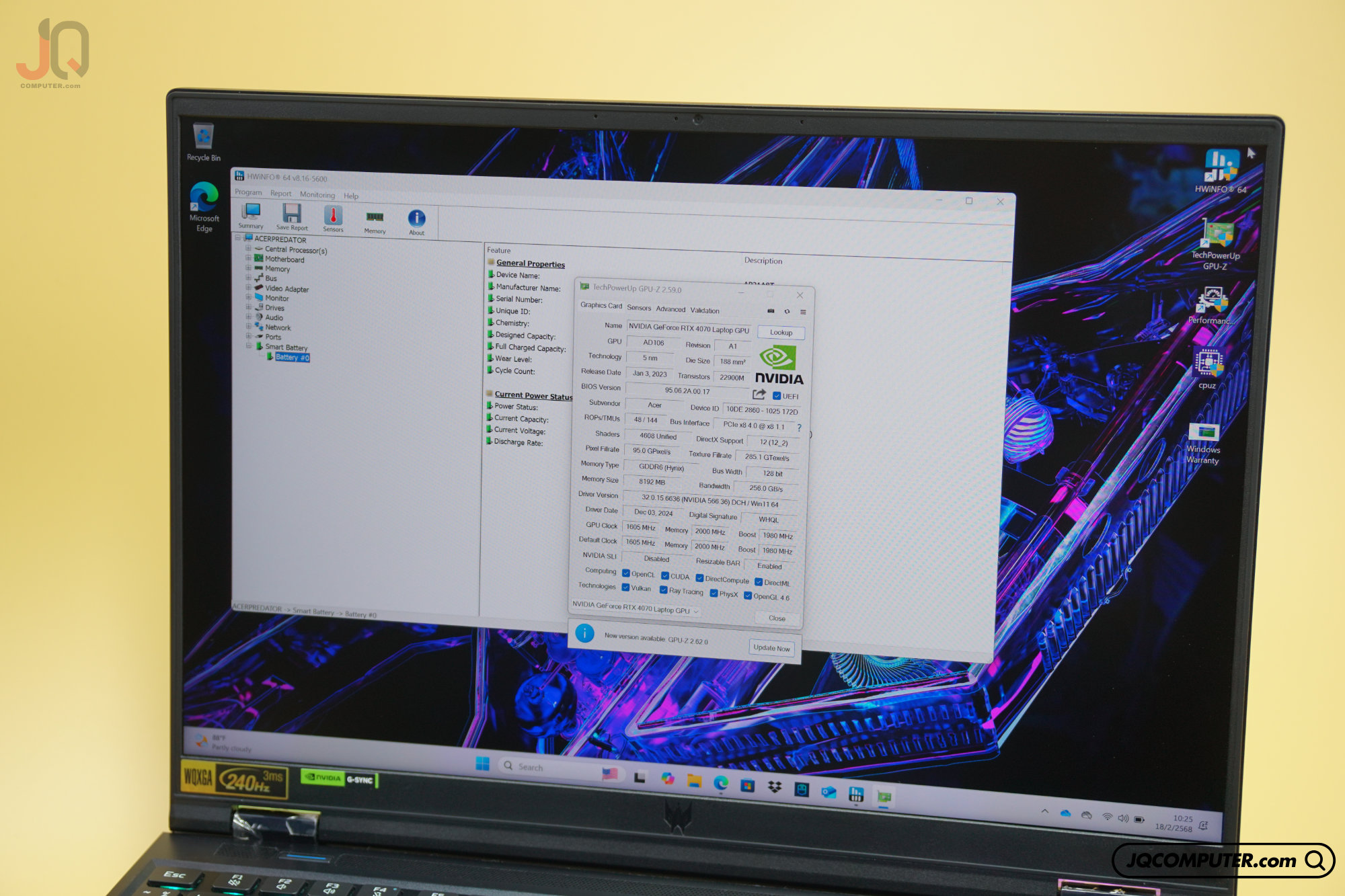Click the Lookup button in GPU-Z

click(781, 332)
